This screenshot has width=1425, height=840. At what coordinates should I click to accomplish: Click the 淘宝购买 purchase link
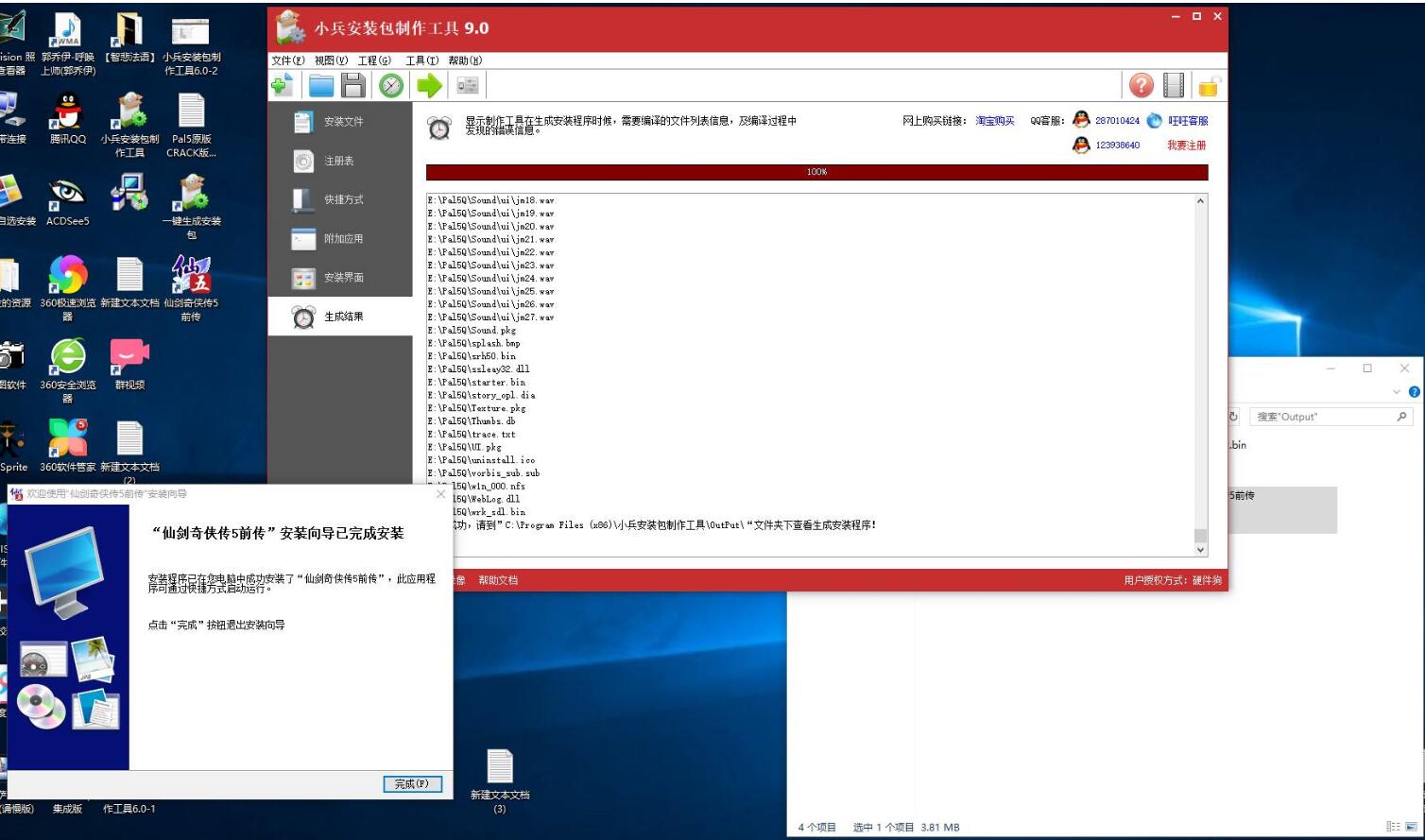coord(994,121)
